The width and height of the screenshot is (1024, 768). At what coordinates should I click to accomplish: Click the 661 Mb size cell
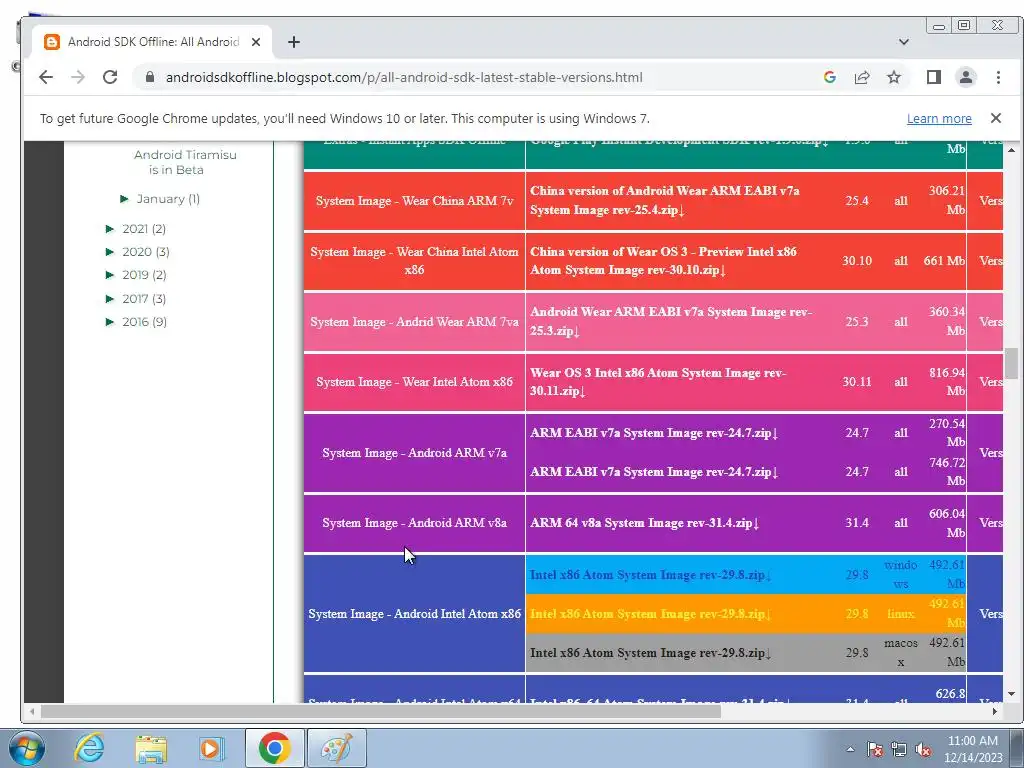(x=944, y=261)
